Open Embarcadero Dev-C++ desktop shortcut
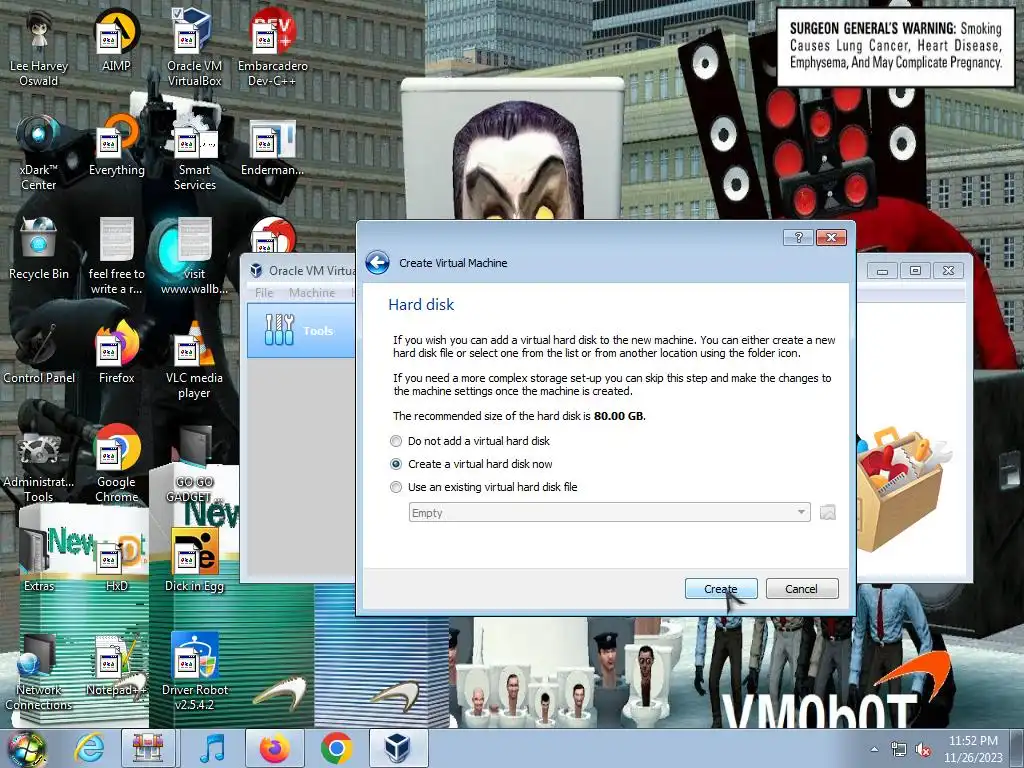Screen dimensions: 1024x768 pos(272,49)
